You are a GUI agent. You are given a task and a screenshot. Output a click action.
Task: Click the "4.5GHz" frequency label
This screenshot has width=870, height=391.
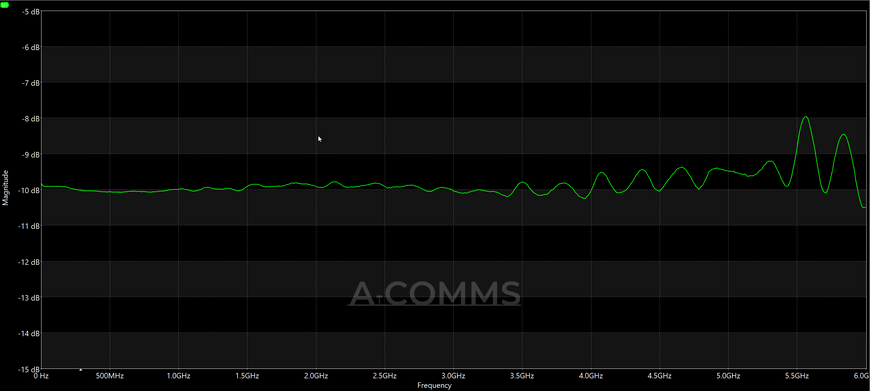click(660, 376)
